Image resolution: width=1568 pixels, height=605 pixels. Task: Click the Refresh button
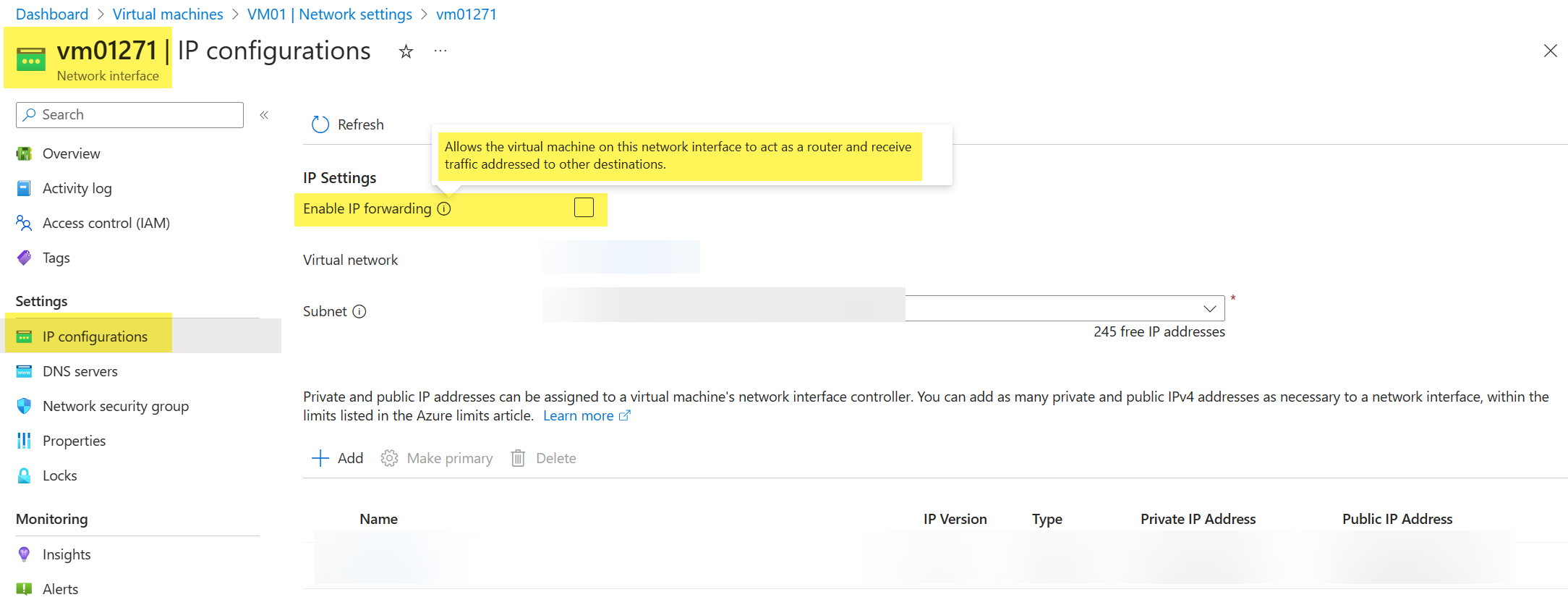coord(347,124)
